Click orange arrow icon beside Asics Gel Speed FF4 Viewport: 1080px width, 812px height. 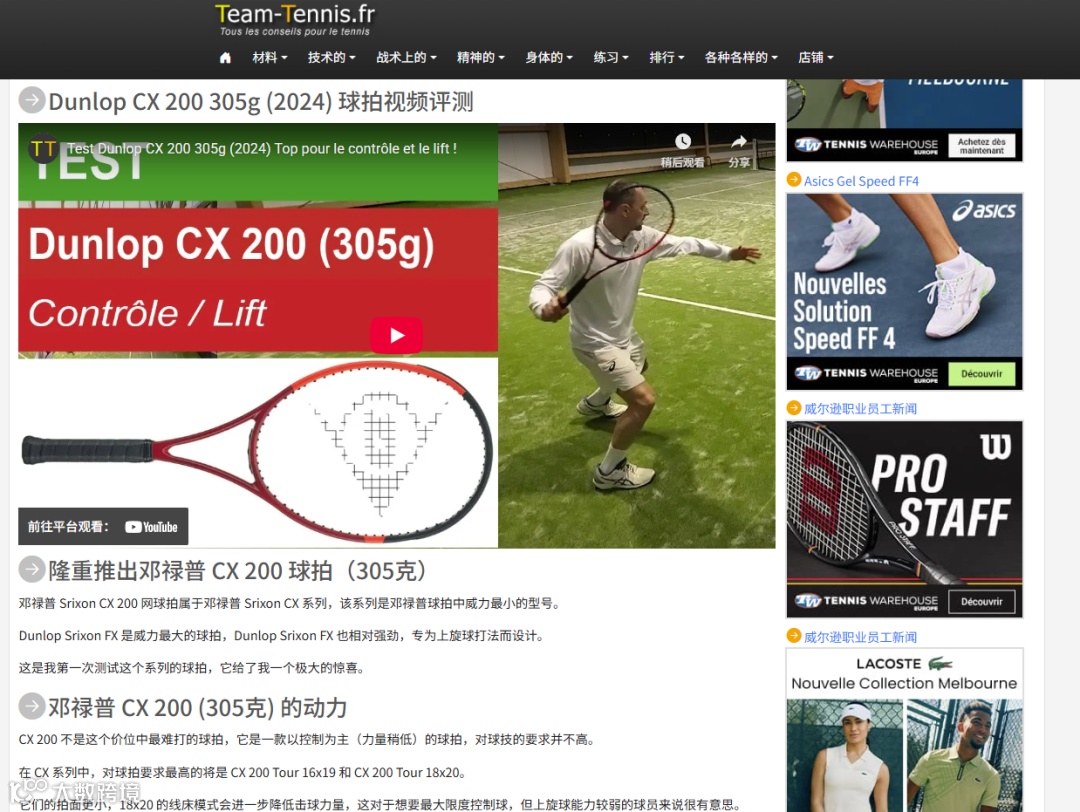pyautogui.click(x=794, y=180)
